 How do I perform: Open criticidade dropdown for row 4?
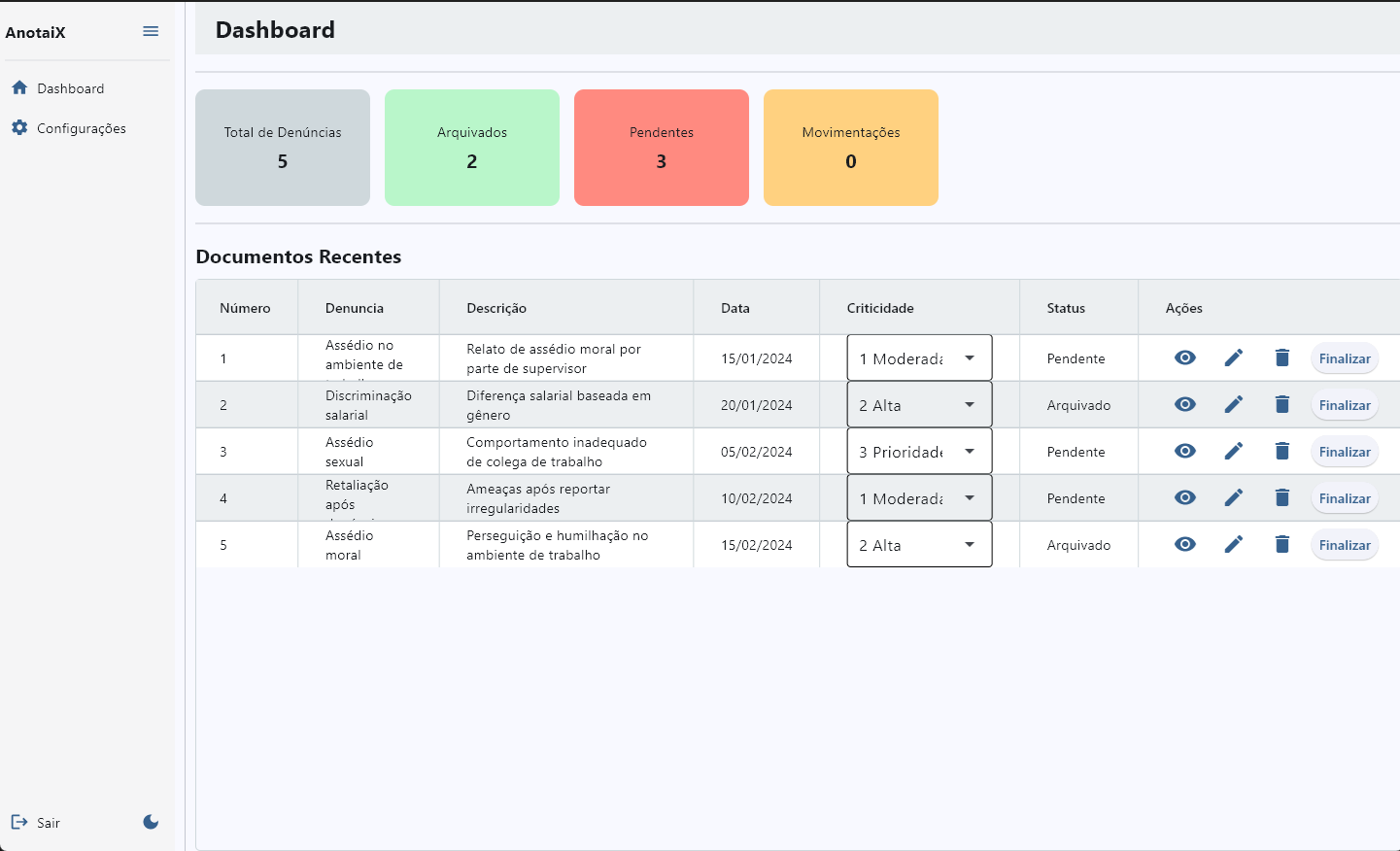click(919, 497)
